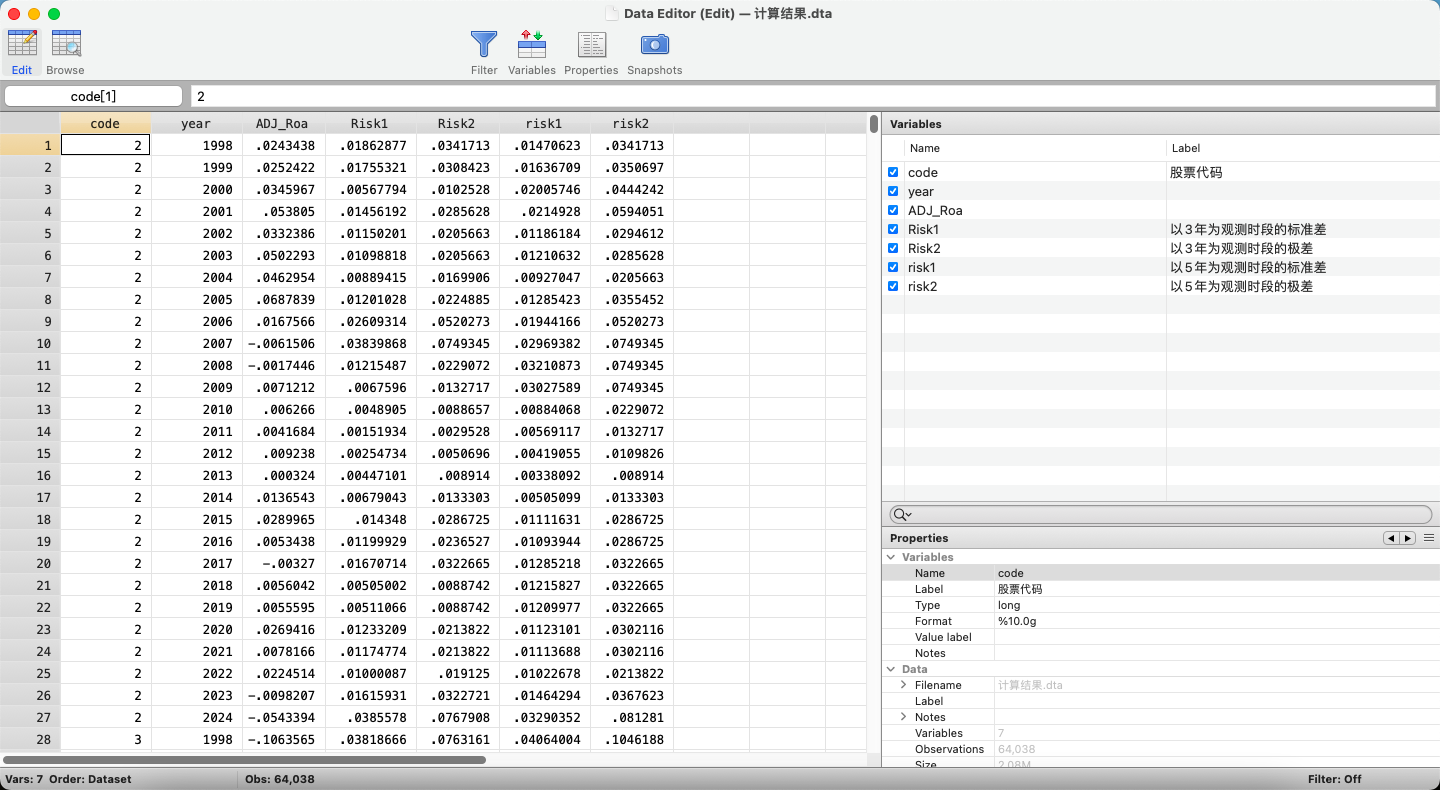Click the cell value input field
The width and height of the screenshot is (1440, 790).
click(812, 97)
